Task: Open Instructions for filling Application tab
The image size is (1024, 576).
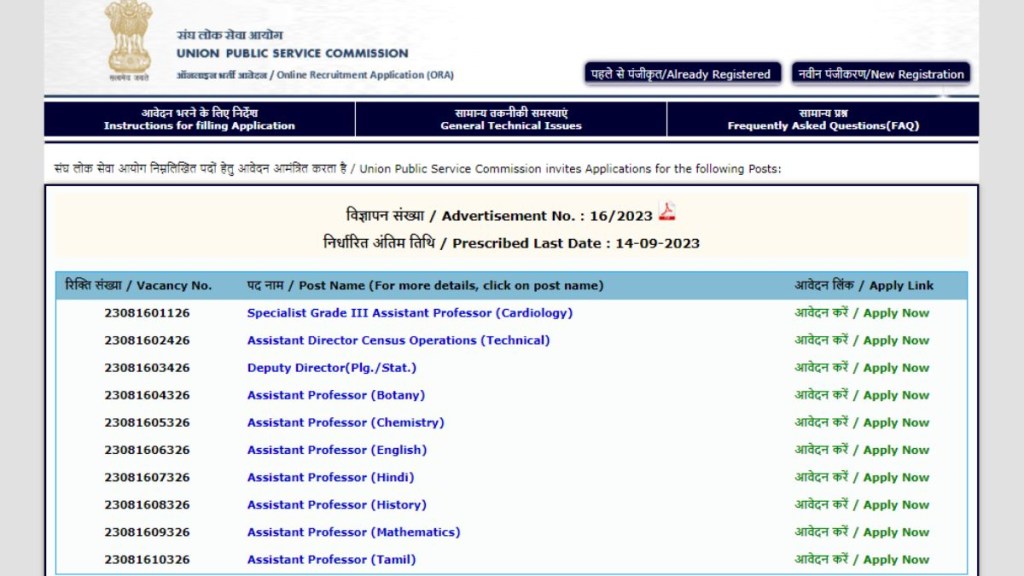Action: tap(199, 119)
